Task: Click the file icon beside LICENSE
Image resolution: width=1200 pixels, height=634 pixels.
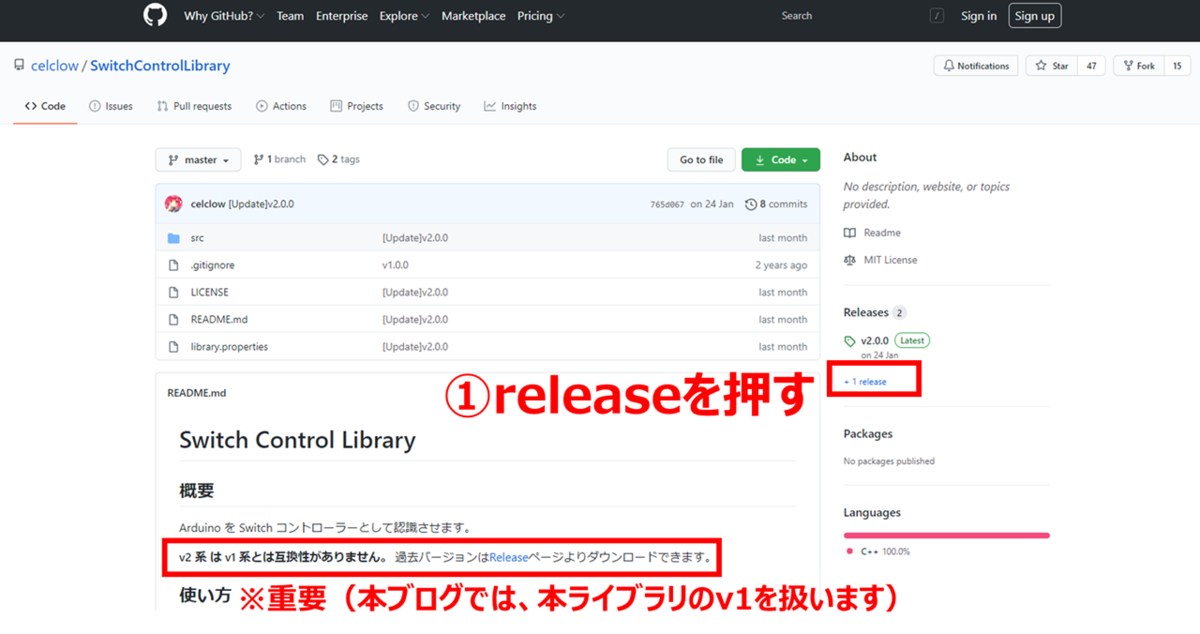Action: [x=173, y=292]
